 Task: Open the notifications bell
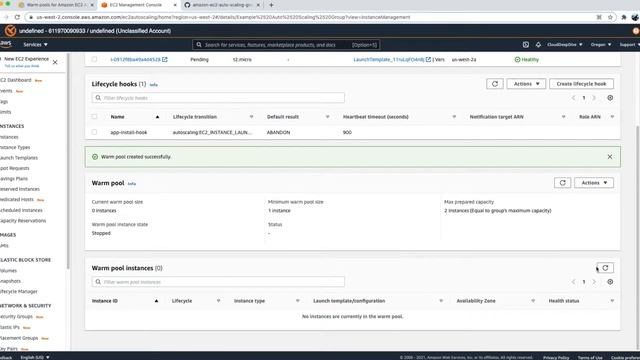point(538,44)
